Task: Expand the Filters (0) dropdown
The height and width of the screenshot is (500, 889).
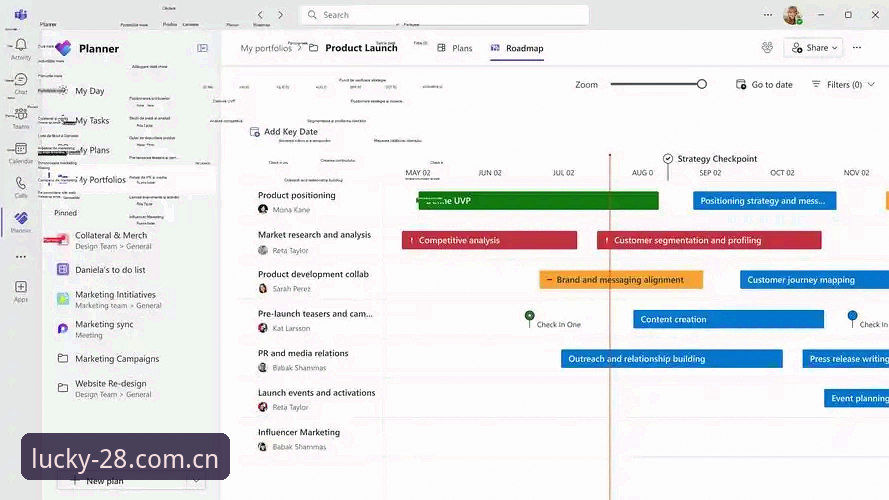Action: pyautogui.click(x=843, y=84)
